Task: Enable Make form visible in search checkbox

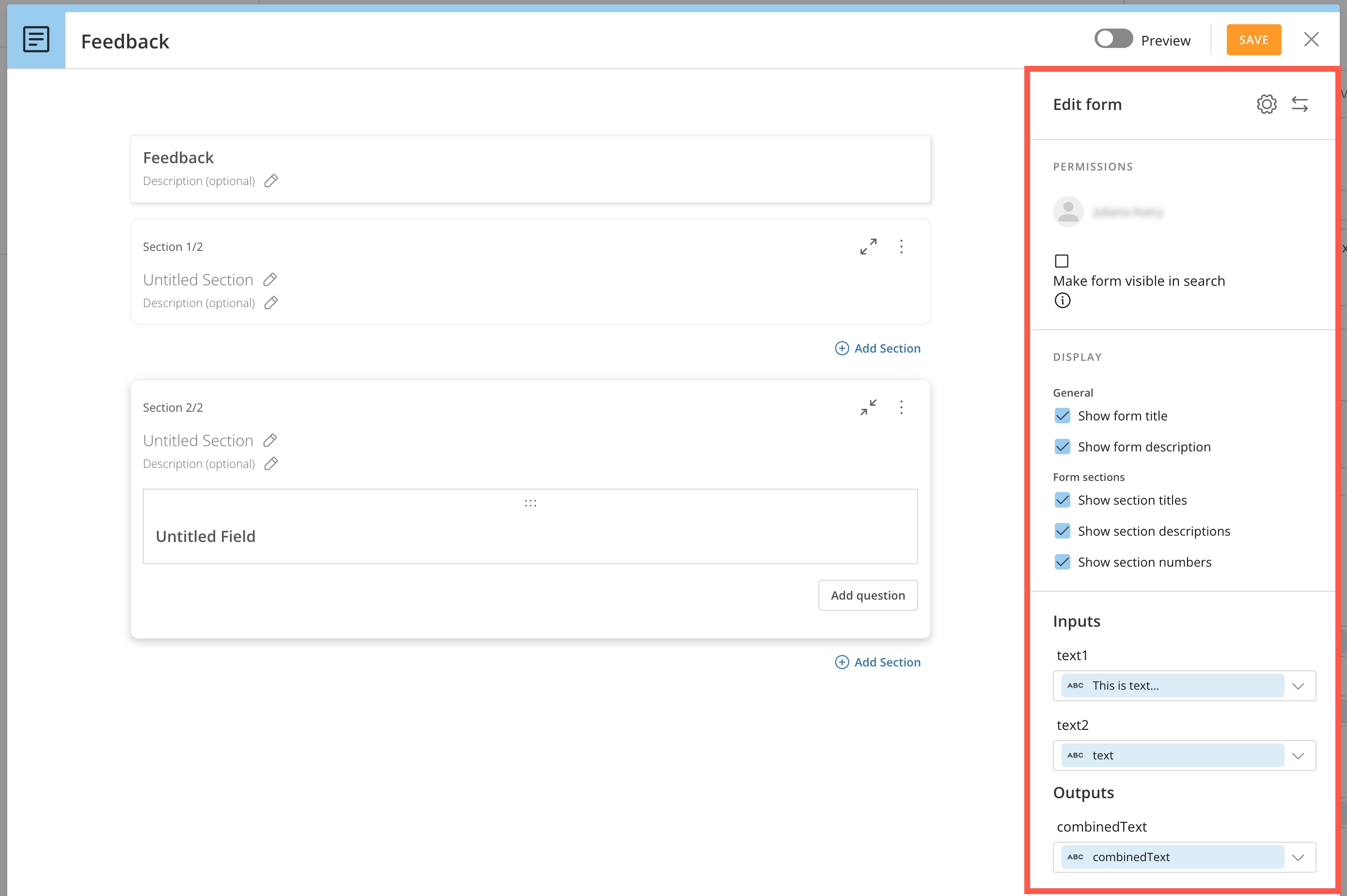Action: 1062,261
